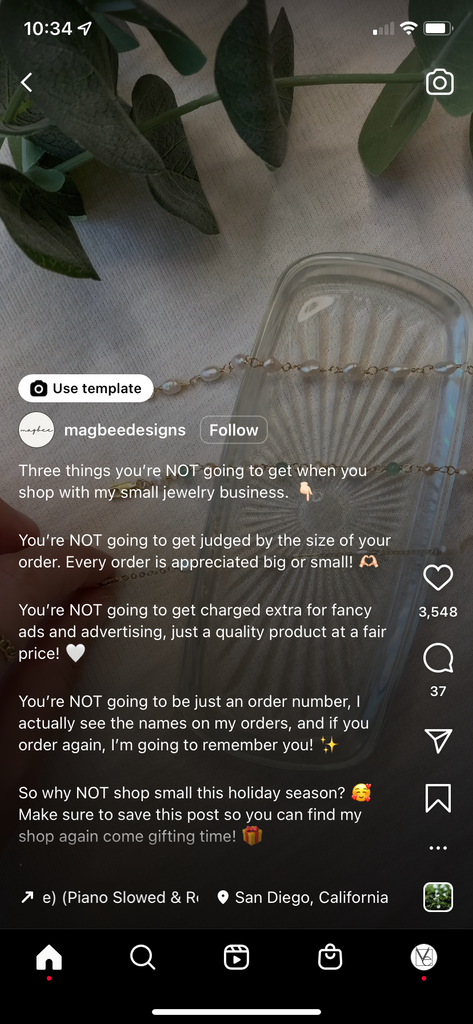Open Shop bag tab

pos(330,958)
